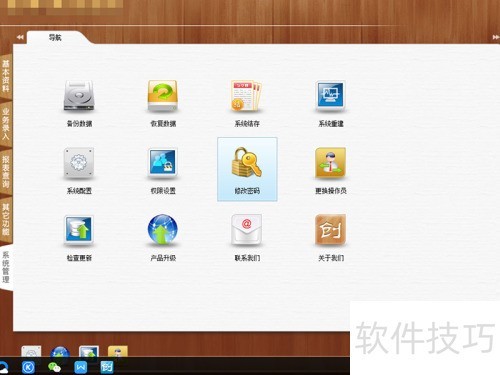
Task: Launch the 产品升级 globe upgrade icon
Action: point(163,230)
